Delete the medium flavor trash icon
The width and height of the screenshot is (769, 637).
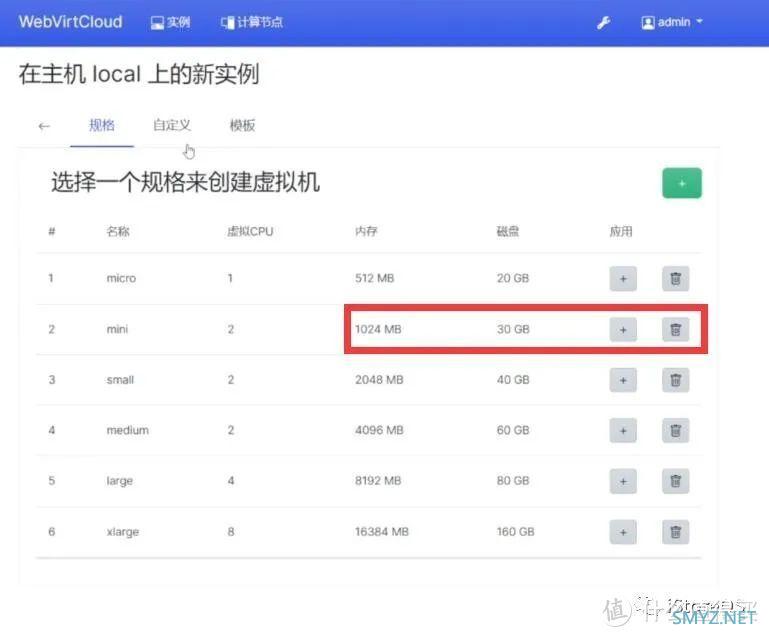[x=675, y=431]
